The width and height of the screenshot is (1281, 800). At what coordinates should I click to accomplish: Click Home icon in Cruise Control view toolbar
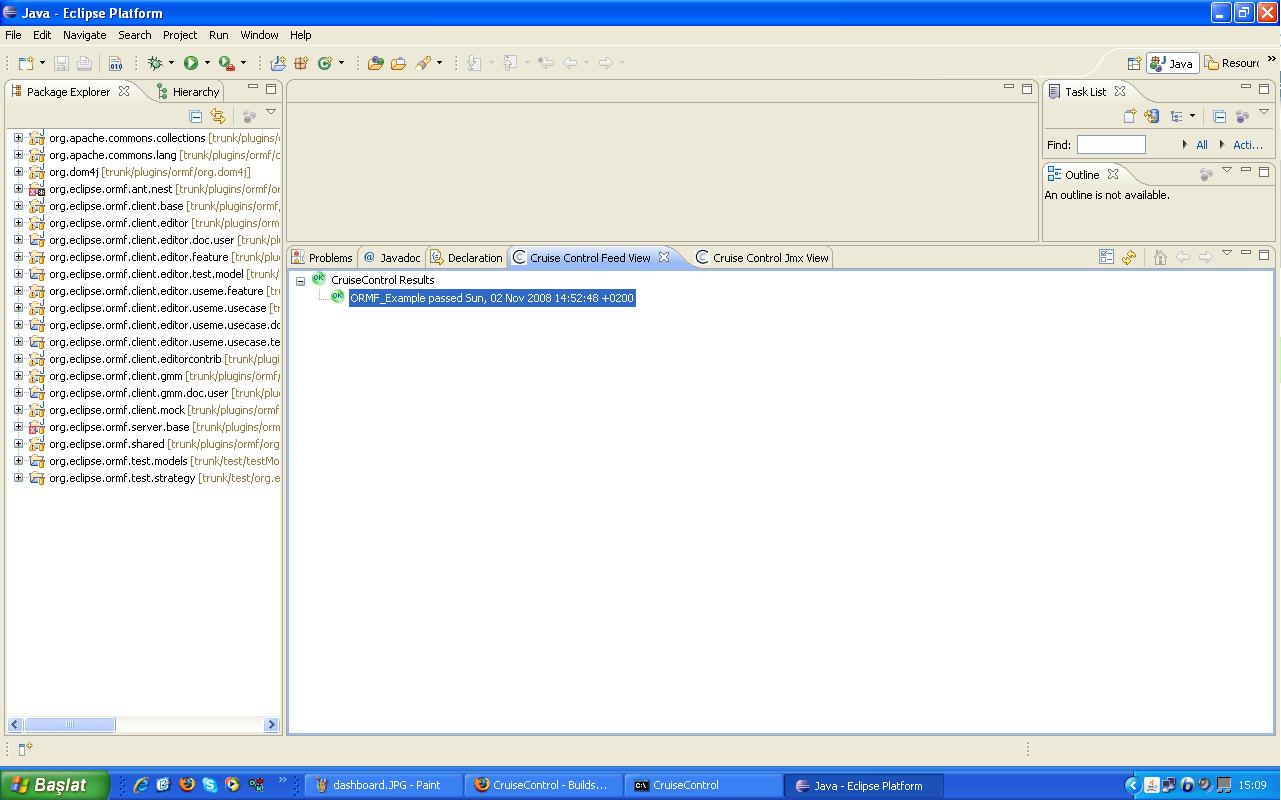(x=1160, y=257)
